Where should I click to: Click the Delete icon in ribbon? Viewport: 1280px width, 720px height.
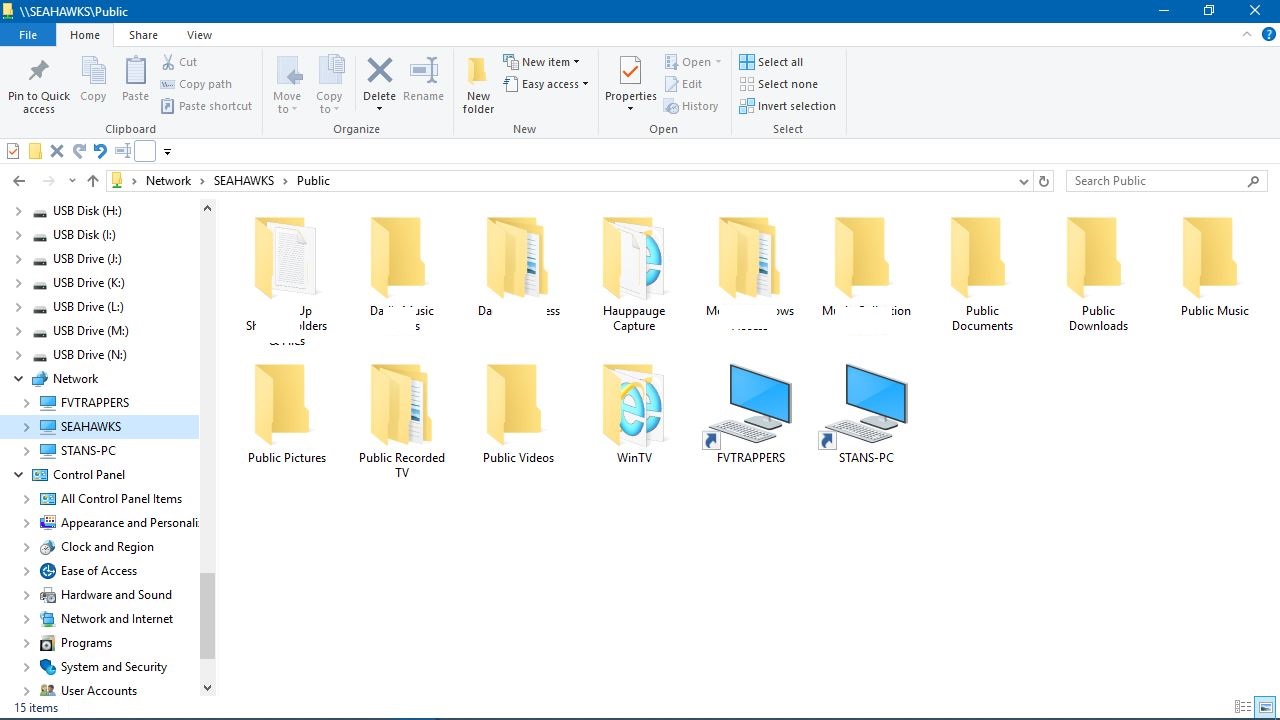(x=379, y=71)
